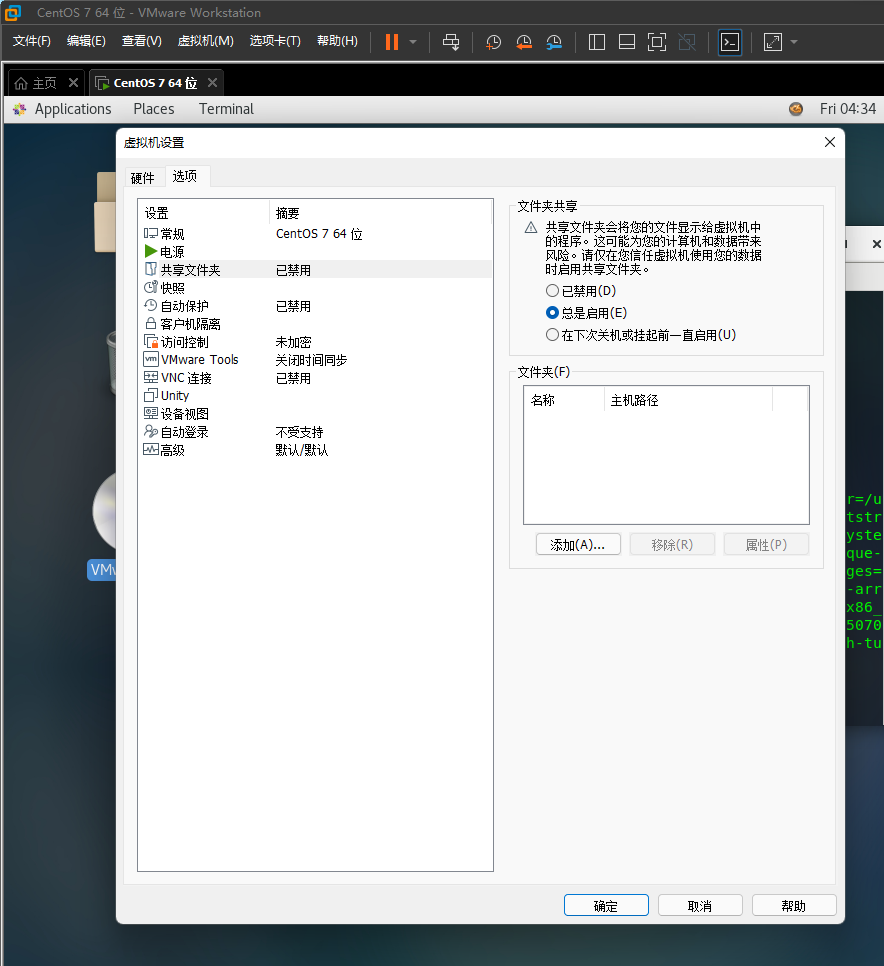Close the CentOS 7 64 位 tab

213,83
